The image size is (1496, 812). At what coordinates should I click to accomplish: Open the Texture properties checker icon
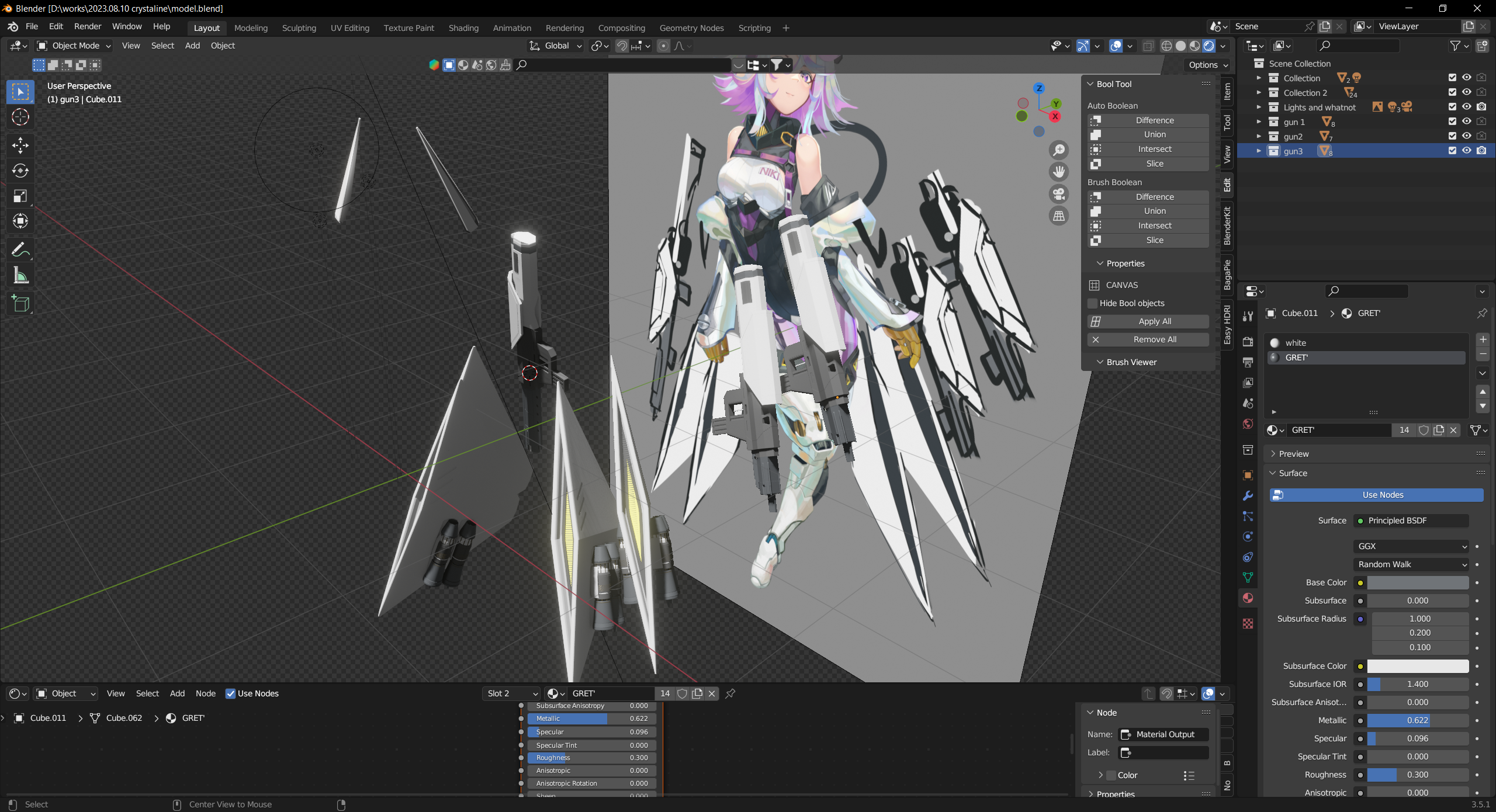coord(1248,624)
